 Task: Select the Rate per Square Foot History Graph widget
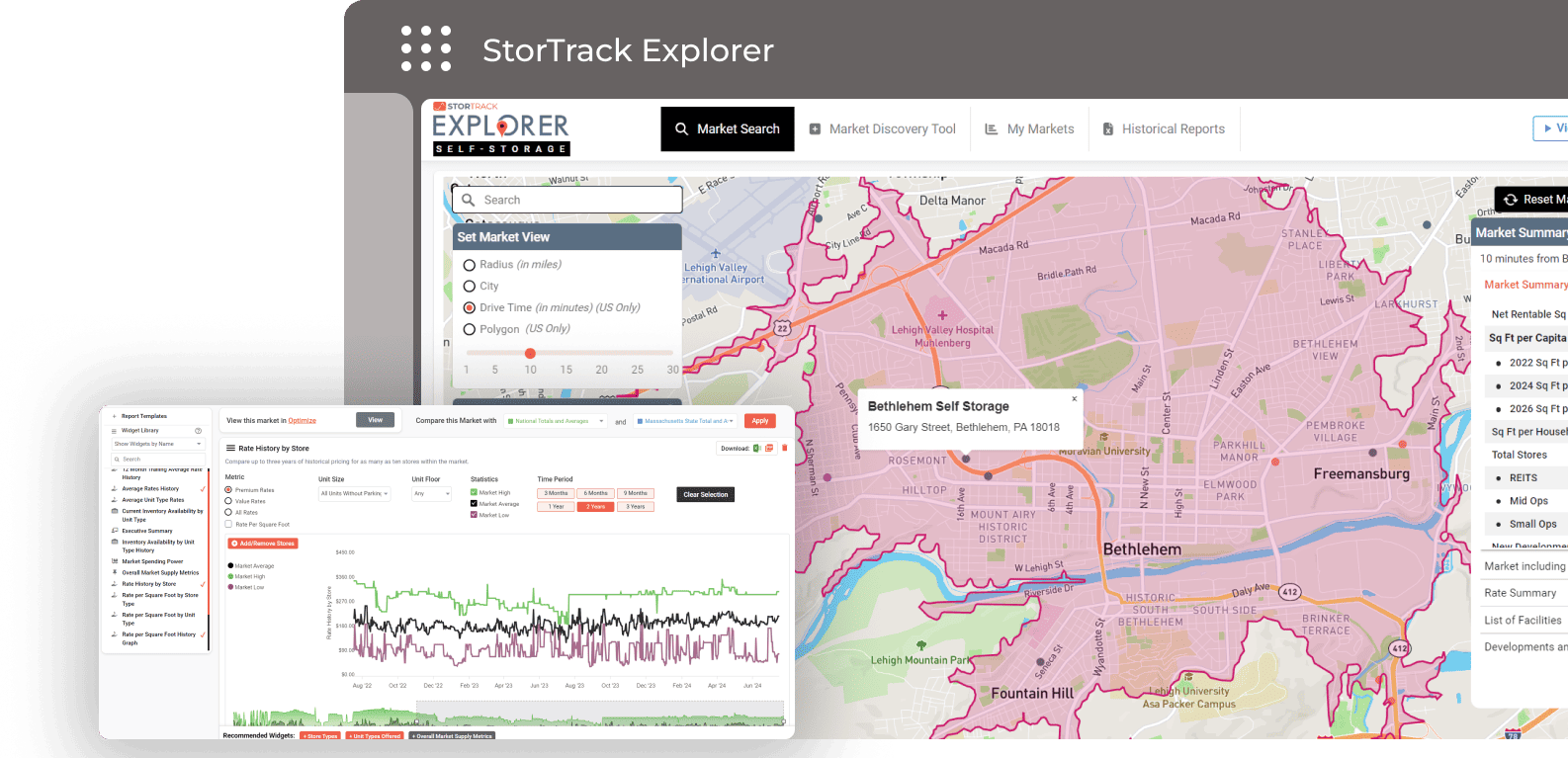pyautogui.click(x=158, y=638)
